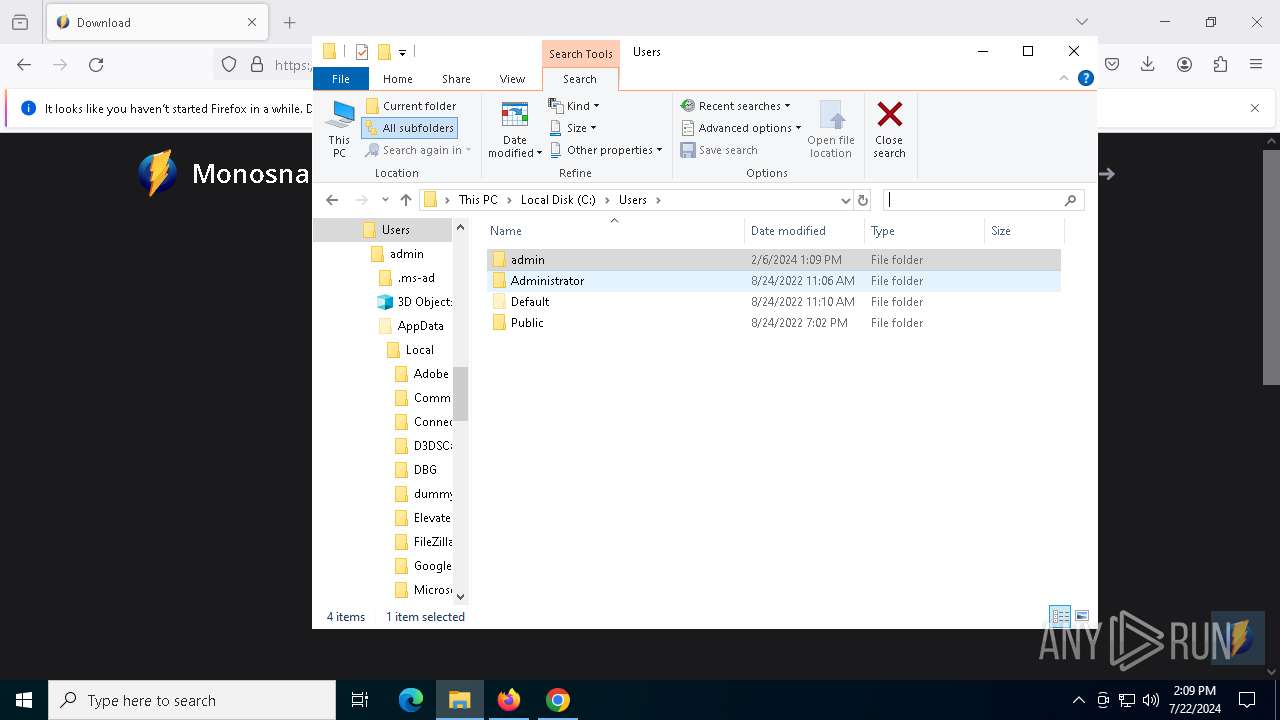Switch to Large icons view in status bar
1280x720 pixels.
point(1081,616)
